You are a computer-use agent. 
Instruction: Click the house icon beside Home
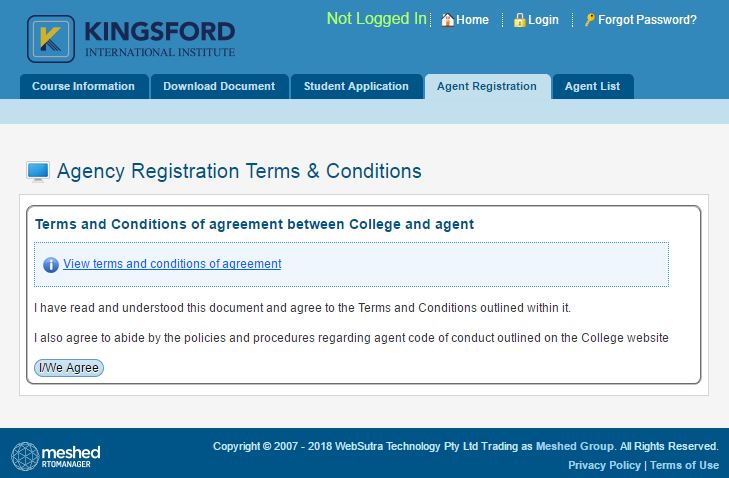pyautogui.click(x=447, y=20)
